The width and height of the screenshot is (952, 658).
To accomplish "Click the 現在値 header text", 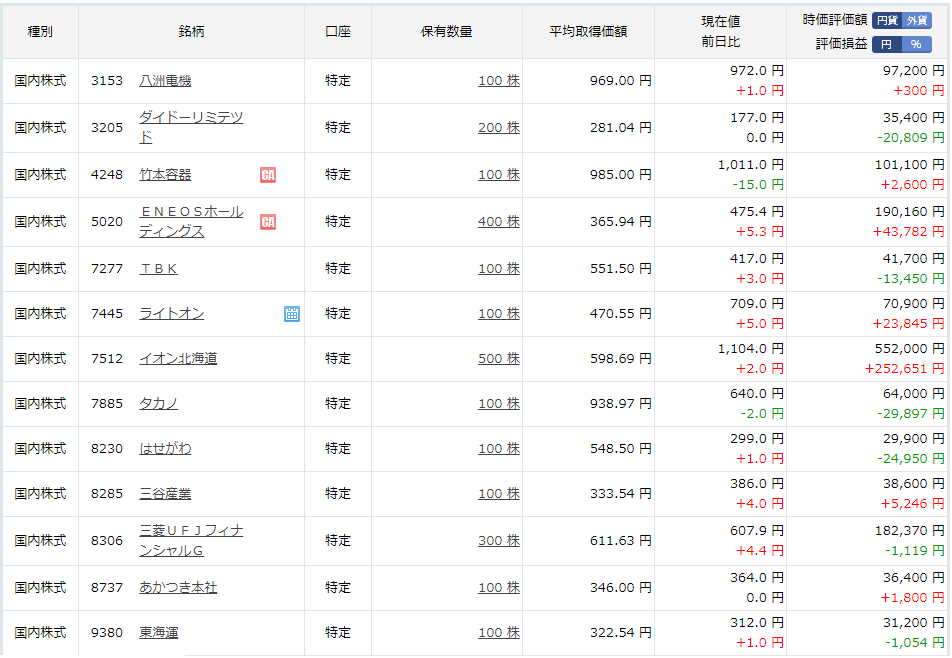I will coord(721,21).
